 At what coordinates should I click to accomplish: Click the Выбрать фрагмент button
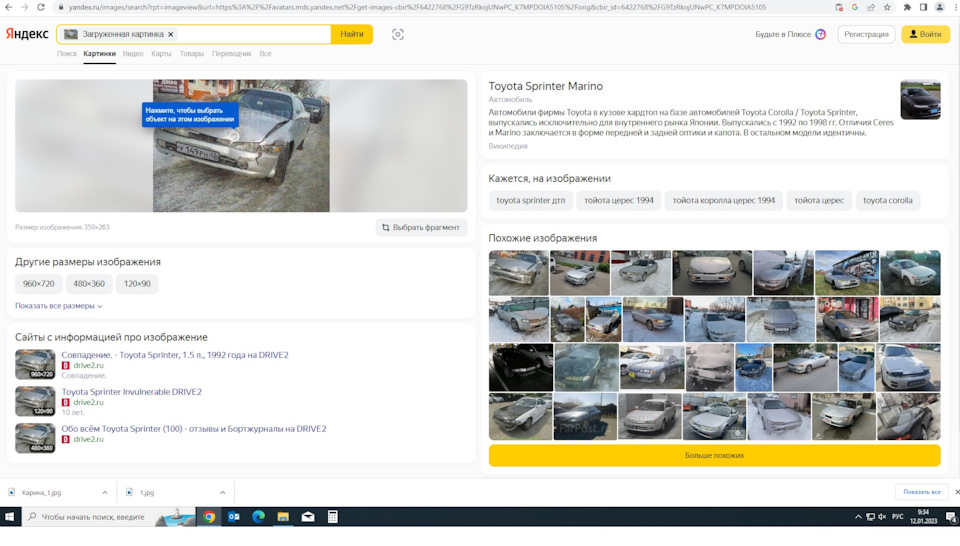pos(421,227)
